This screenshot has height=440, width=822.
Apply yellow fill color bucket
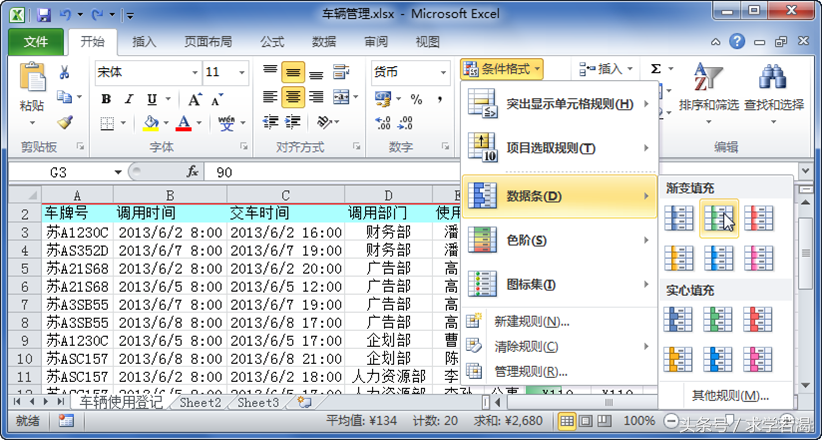click(x=151, y=123)
